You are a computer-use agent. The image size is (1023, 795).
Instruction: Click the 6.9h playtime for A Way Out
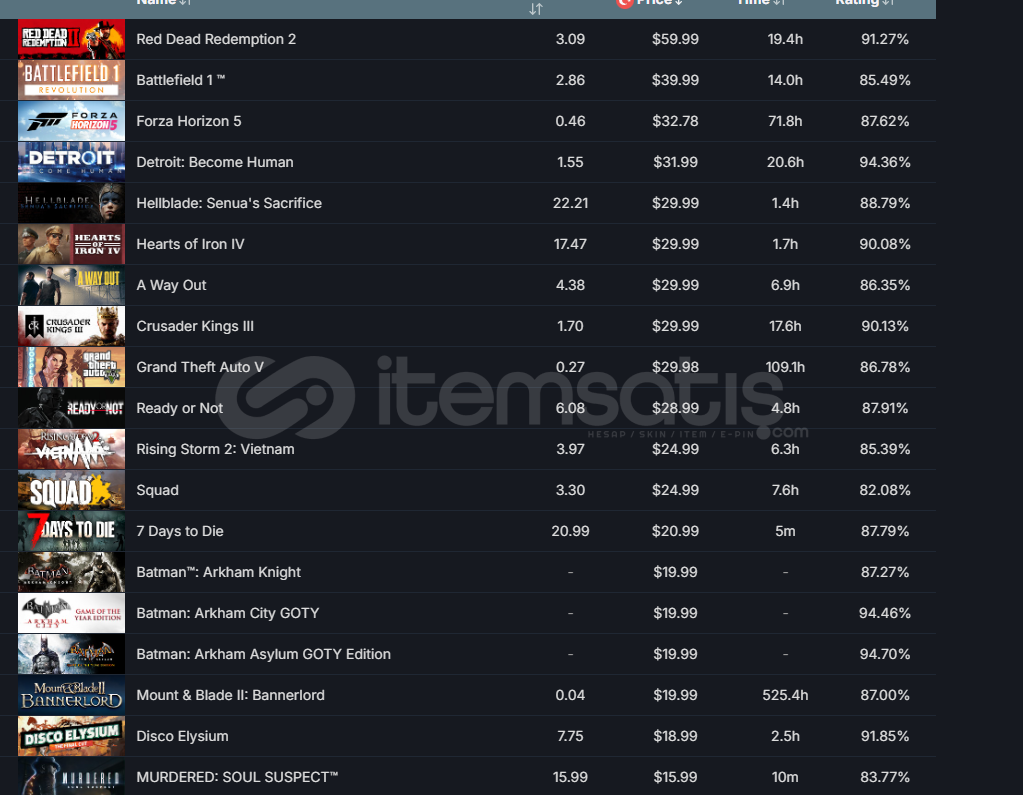point(785,286)
